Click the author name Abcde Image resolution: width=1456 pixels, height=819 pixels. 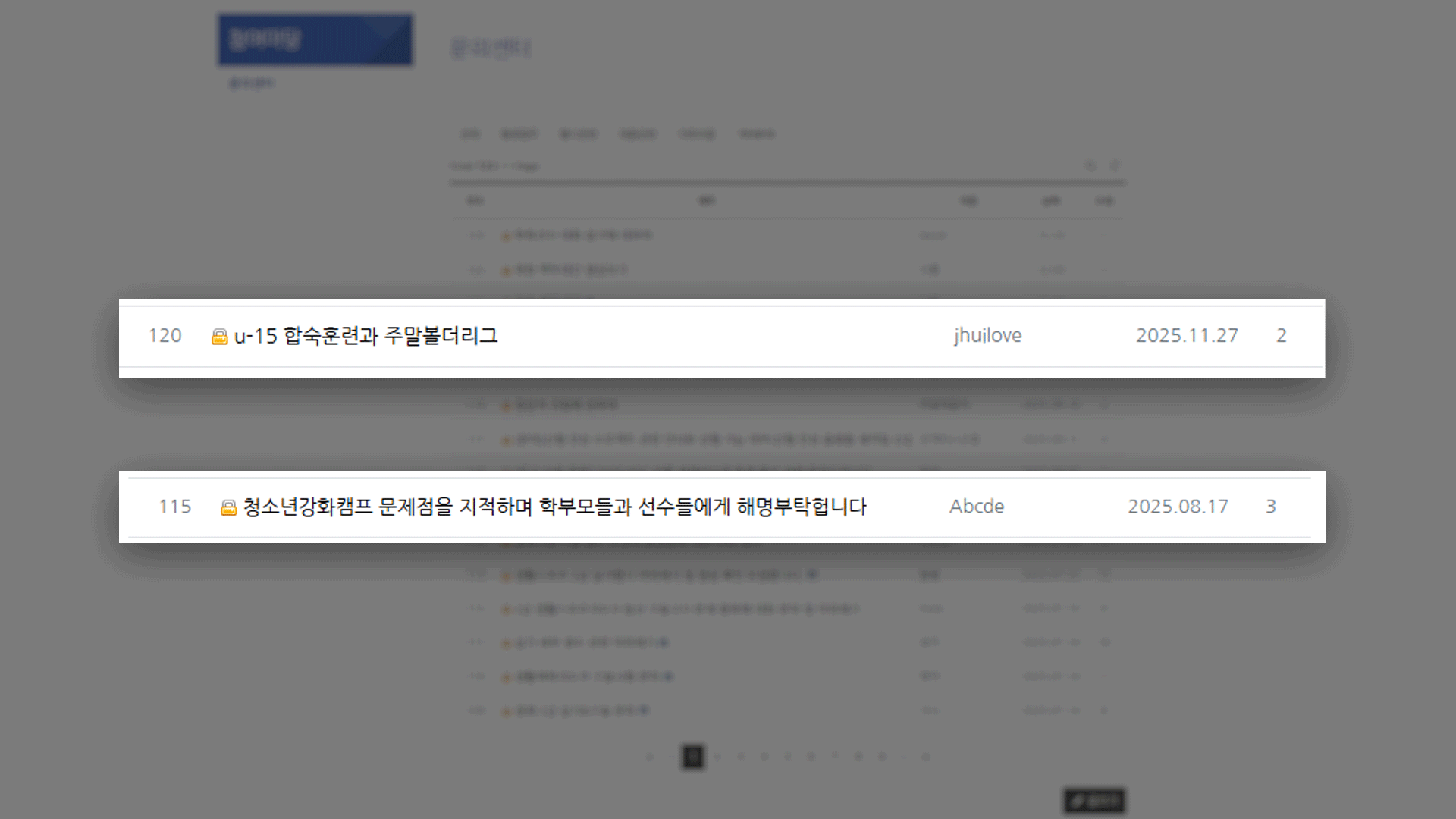pos(977,507)
